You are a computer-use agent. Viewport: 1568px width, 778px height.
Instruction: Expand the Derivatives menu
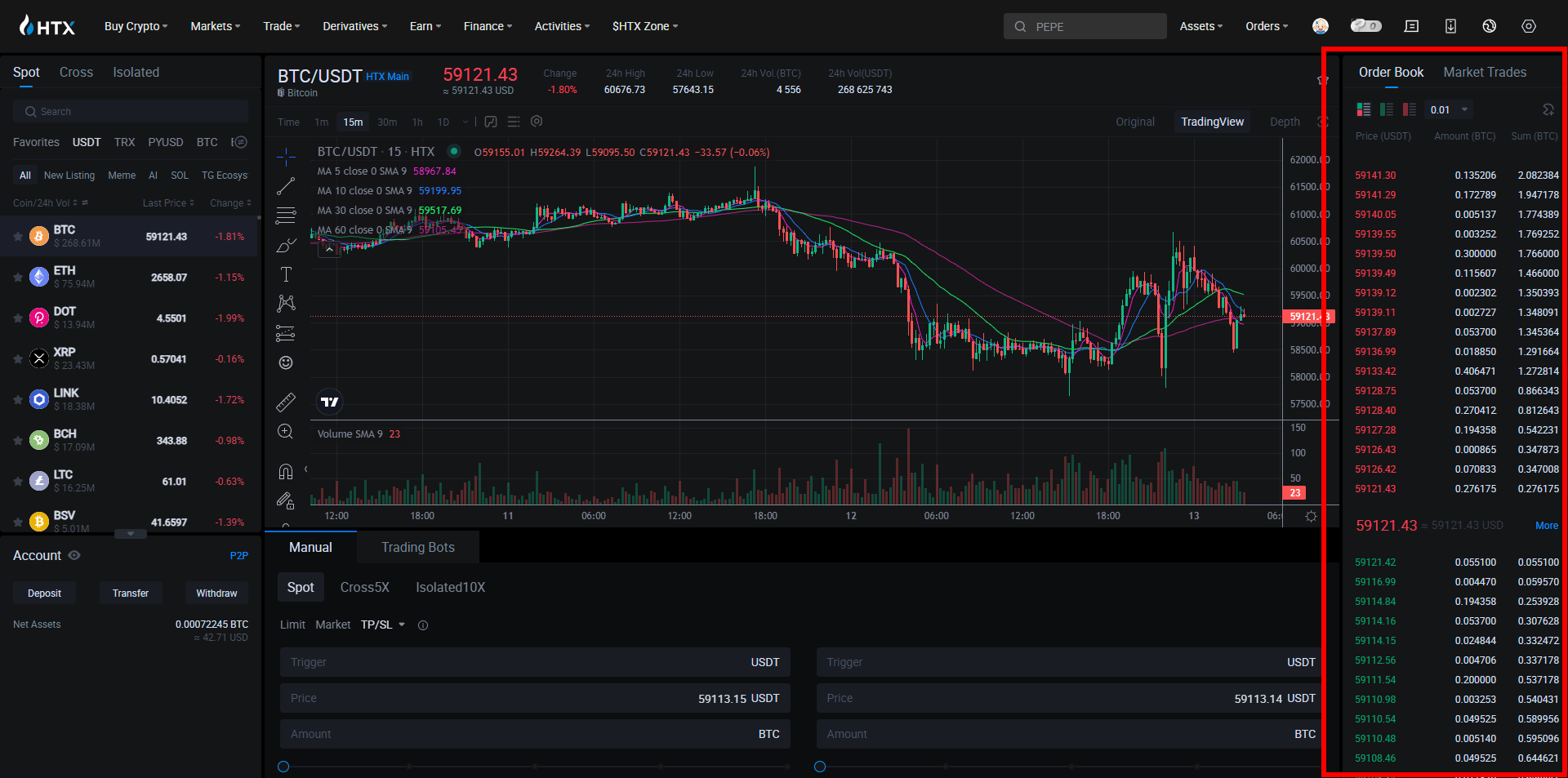(354, 26)
